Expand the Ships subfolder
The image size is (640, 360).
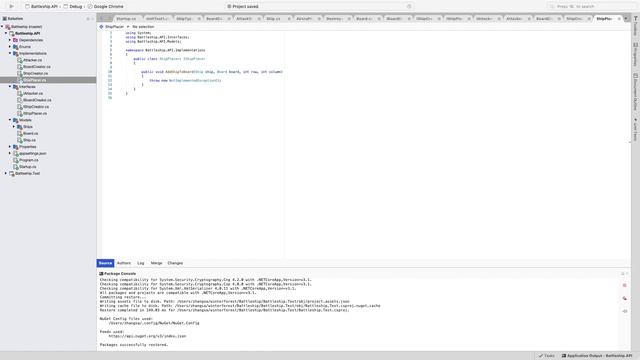14,127
